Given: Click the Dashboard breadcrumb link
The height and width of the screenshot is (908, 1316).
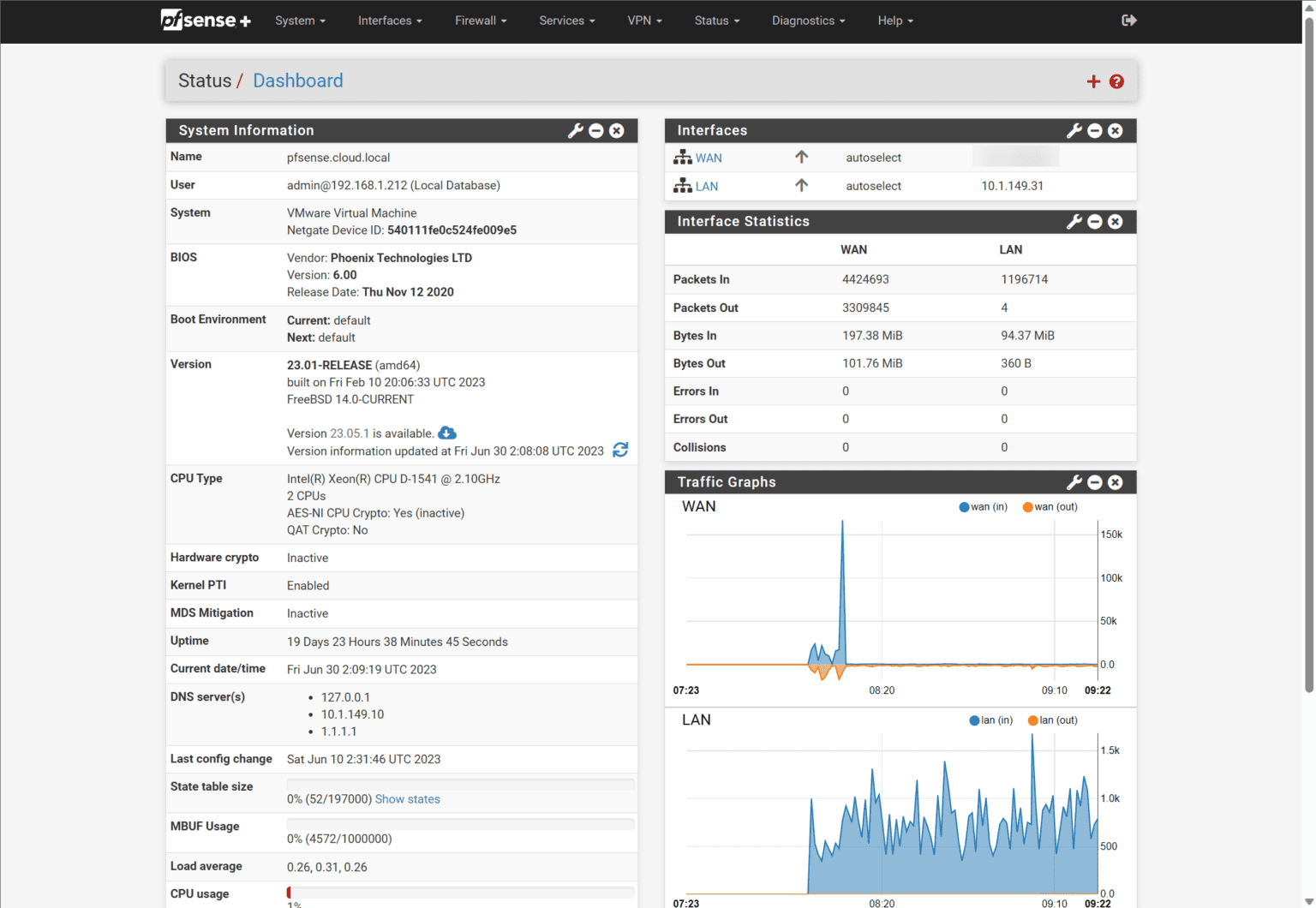Looking at the screenshot, I should (297, 80).
